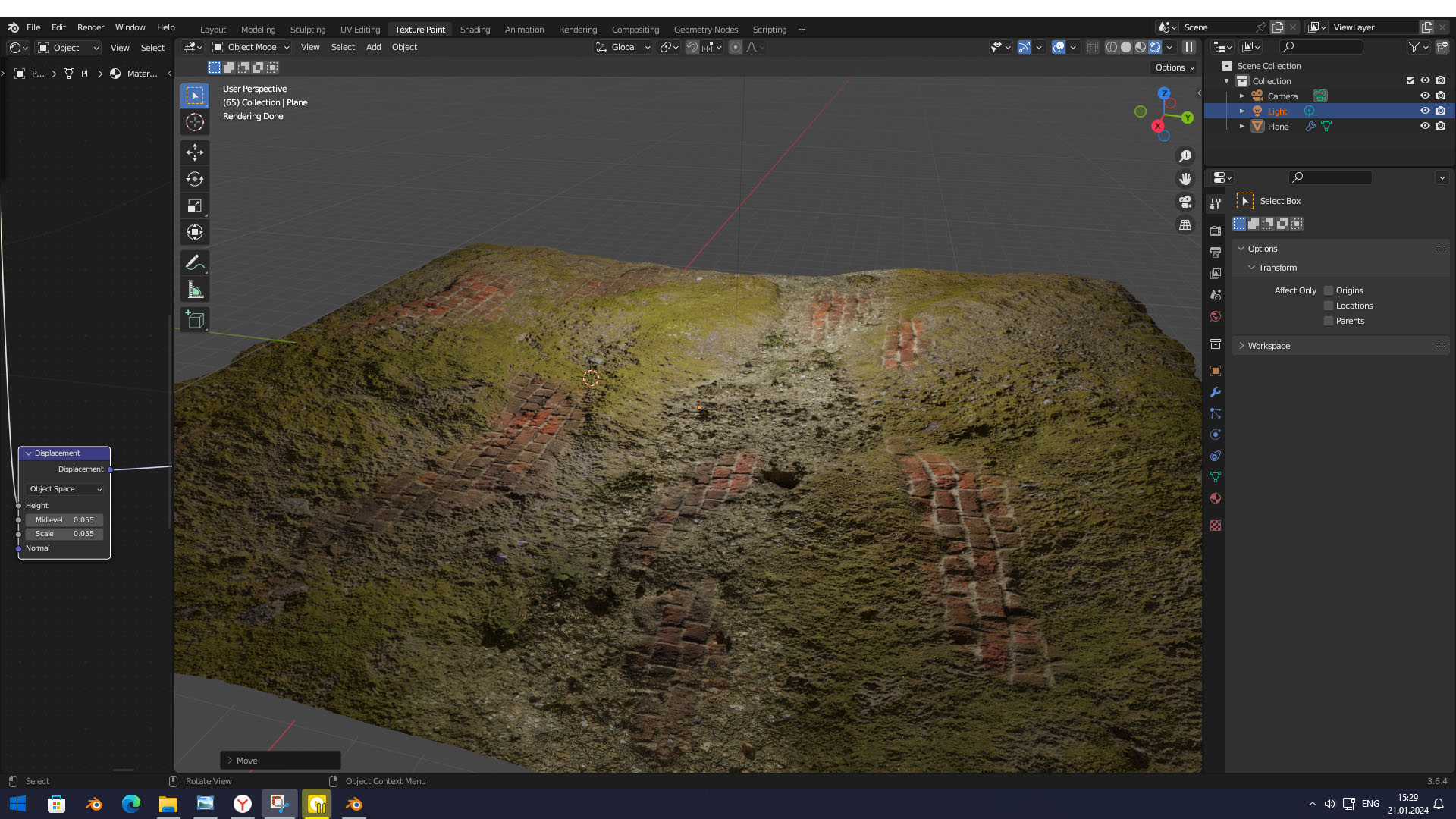This screenshot has width=1456, height=819.
Task: Toggle show gizmo button
Action: pyautogui.click(x=1025, y=47)
